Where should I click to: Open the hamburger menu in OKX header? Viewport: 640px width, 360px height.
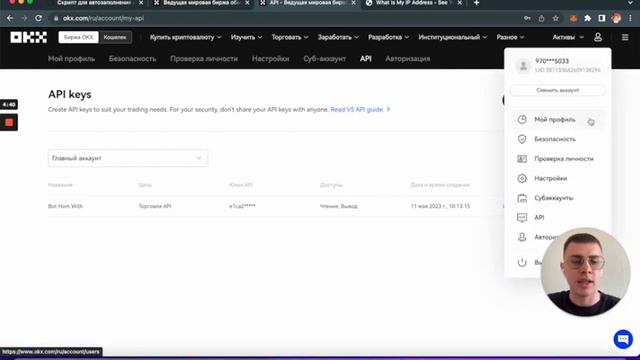pos(625,38)
